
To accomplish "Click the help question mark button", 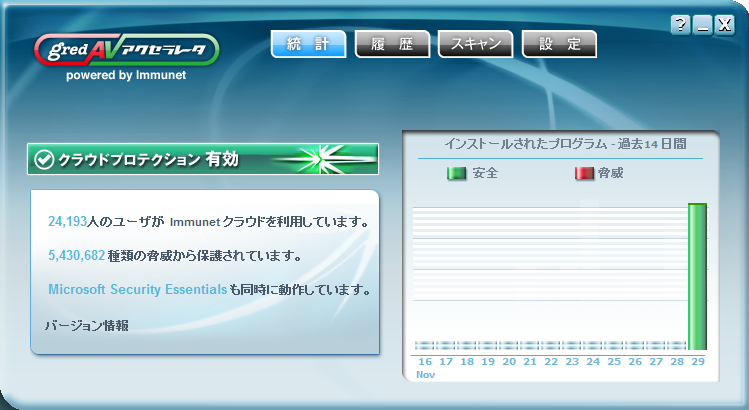I will pyautogui.click(x=681, y=24).
